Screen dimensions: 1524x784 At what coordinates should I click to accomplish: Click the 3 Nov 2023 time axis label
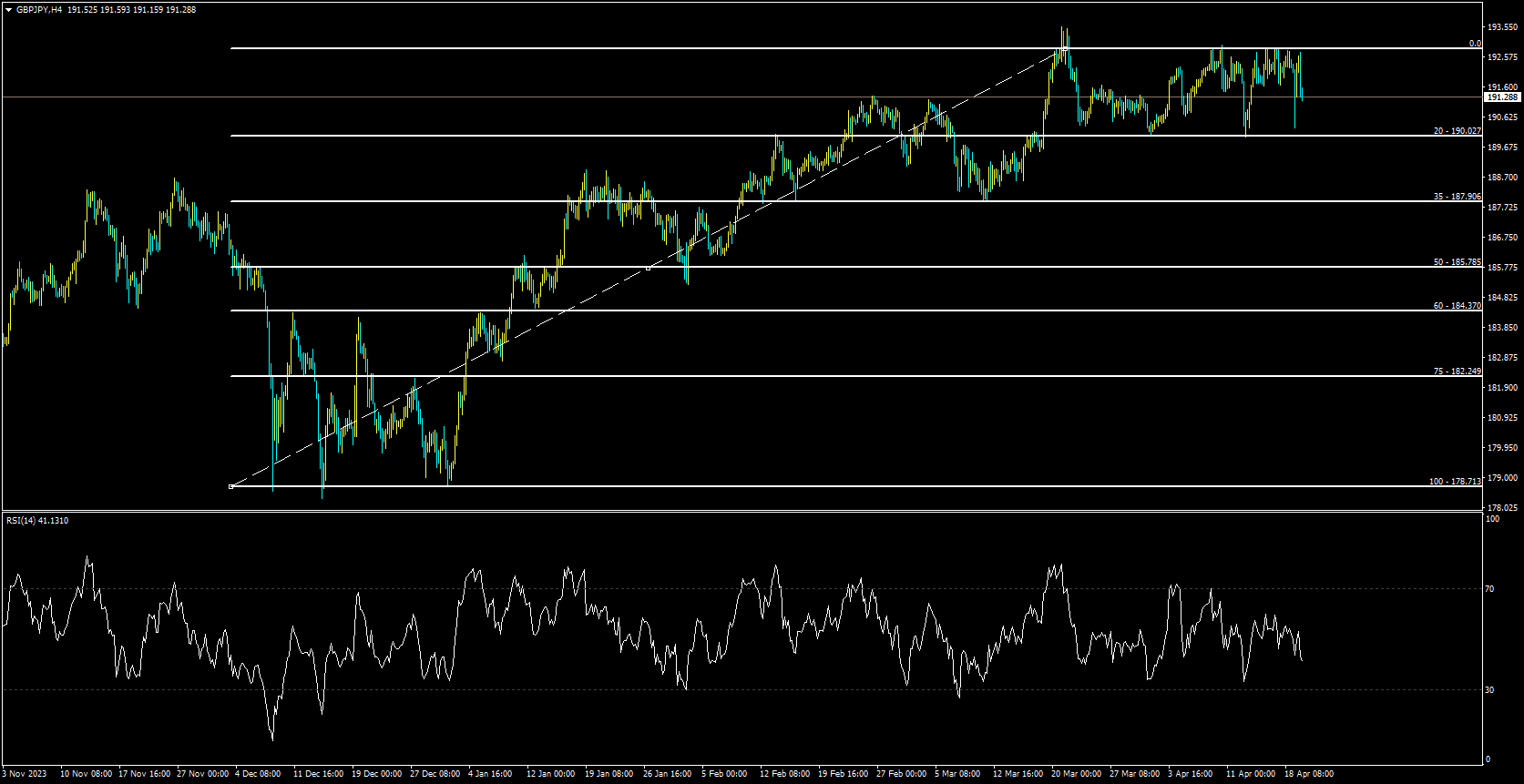(x=25, y=774)
